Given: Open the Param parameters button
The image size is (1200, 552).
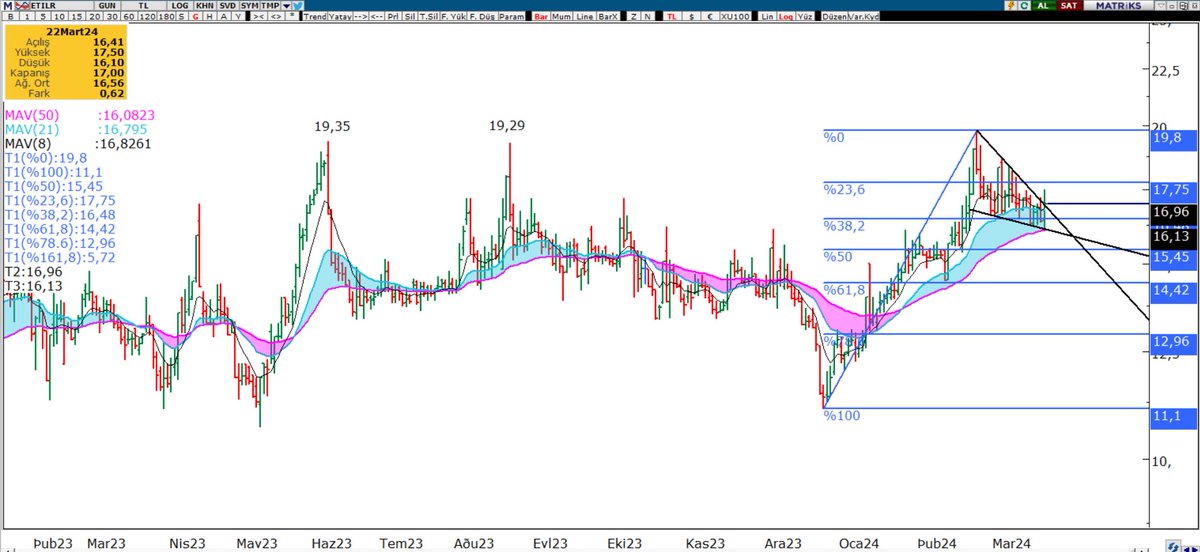Looking at the screenshot, I should tap(512, 17).
